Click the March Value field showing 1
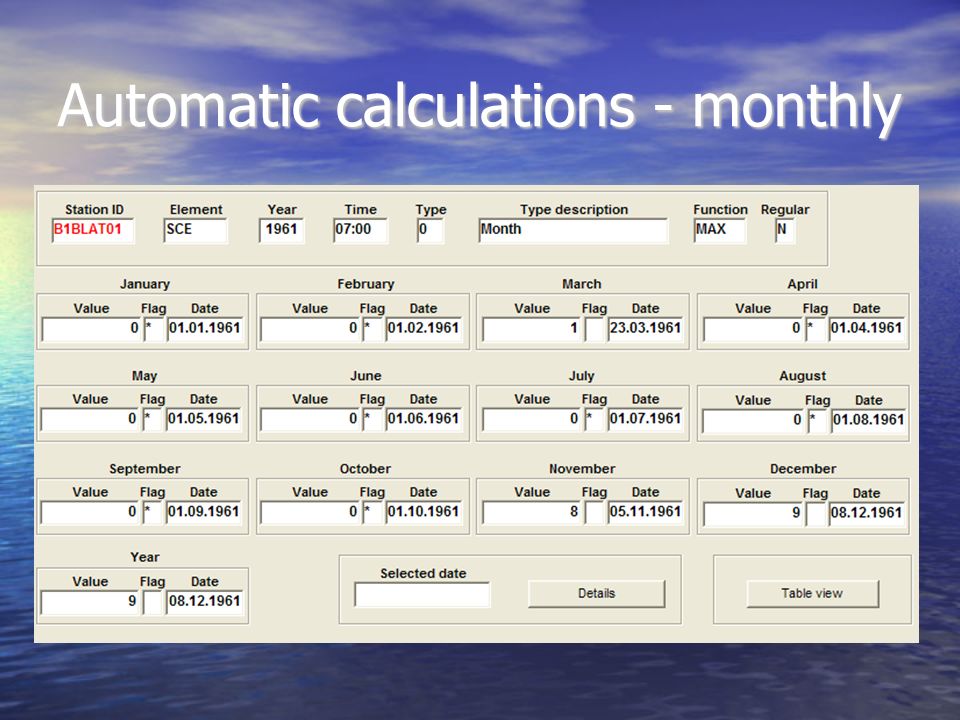The height and width of the screenshot is (720, 960). (x=532, y=329)
